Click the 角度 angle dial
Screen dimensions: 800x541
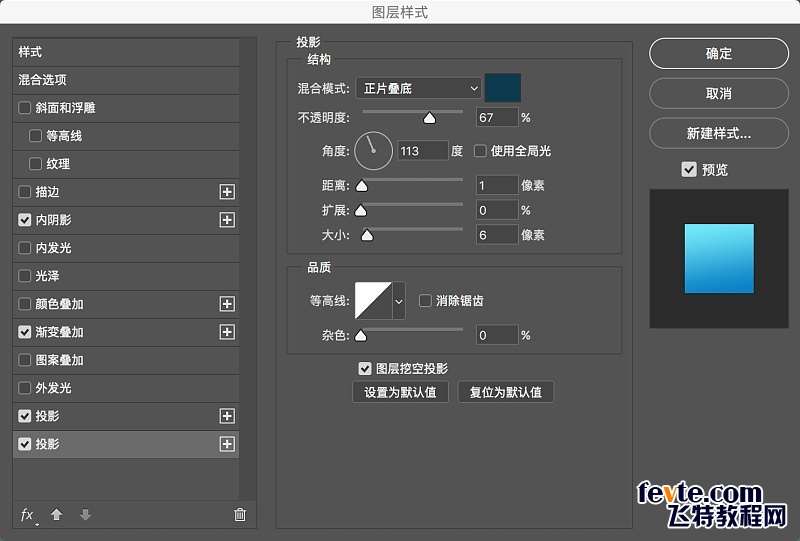373,151
